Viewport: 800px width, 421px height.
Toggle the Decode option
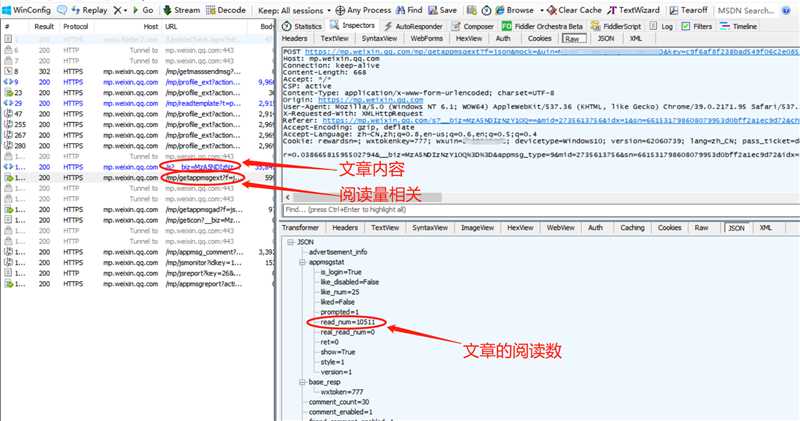[x=226, y=10]
